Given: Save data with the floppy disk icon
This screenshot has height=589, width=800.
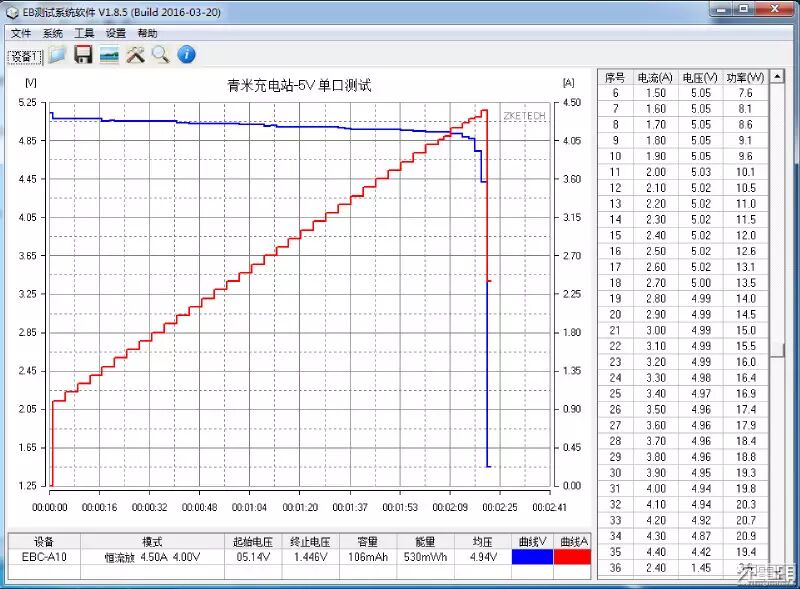Looking at the screenshot, I should (x=83, y=55).
